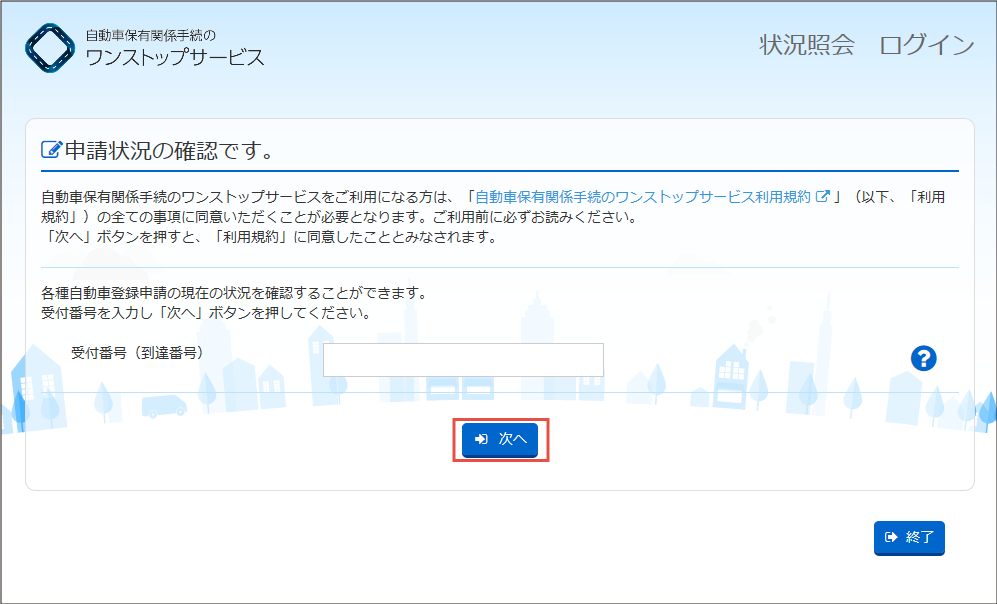
Task: Click the ワンストップサービス title text
Action: tap(175, 57)
